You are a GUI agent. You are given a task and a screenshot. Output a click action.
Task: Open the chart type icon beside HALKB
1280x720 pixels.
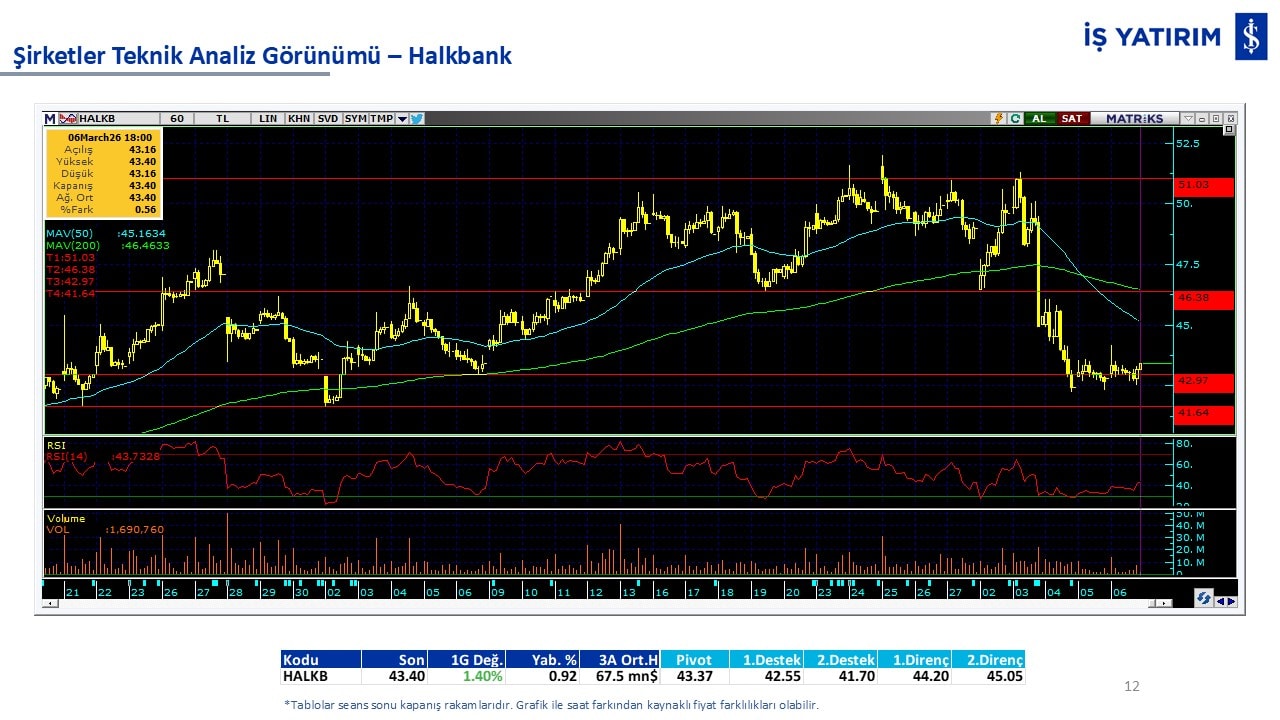(68, 118)
